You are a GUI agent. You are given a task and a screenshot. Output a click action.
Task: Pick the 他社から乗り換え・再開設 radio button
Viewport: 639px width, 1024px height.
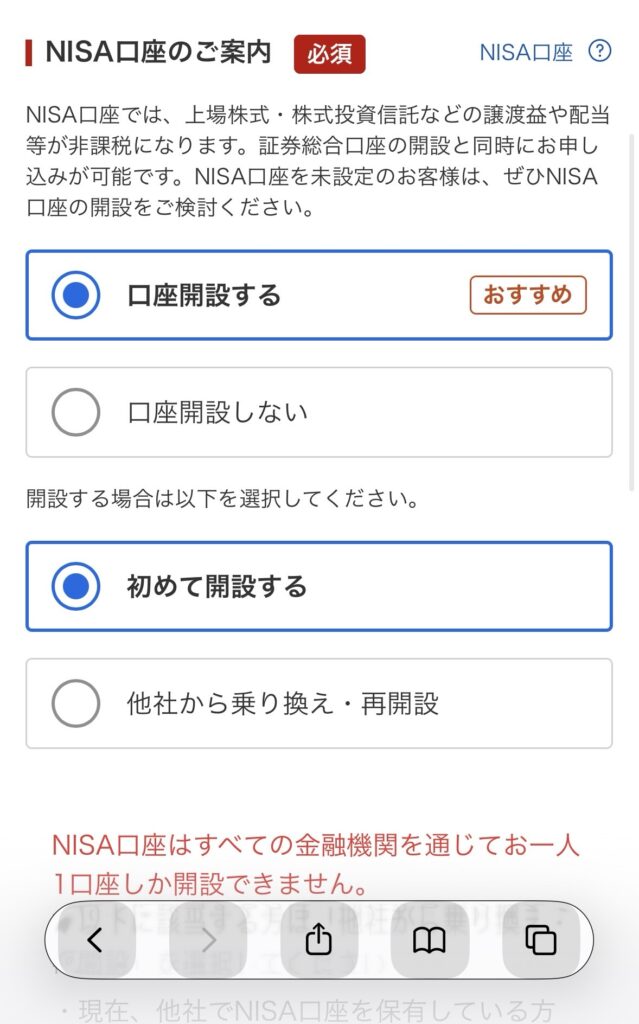tap(76, 704)
